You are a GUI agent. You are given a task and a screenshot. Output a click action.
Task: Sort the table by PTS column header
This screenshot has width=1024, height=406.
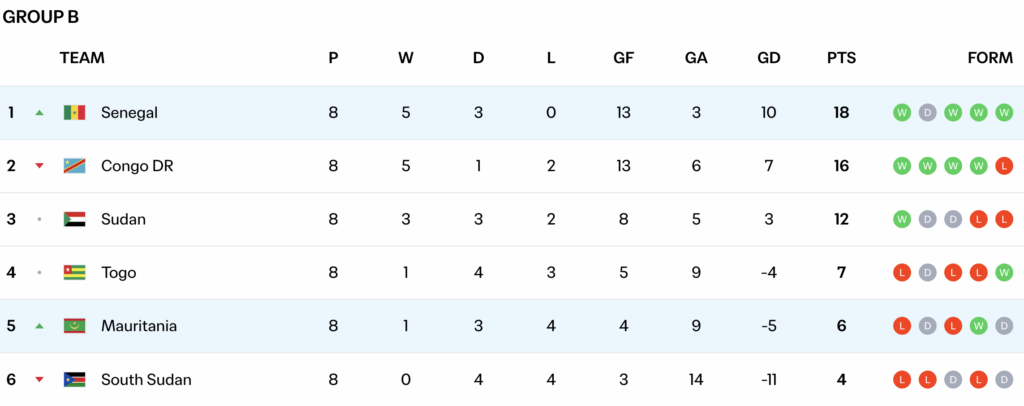tap(841, 58)
